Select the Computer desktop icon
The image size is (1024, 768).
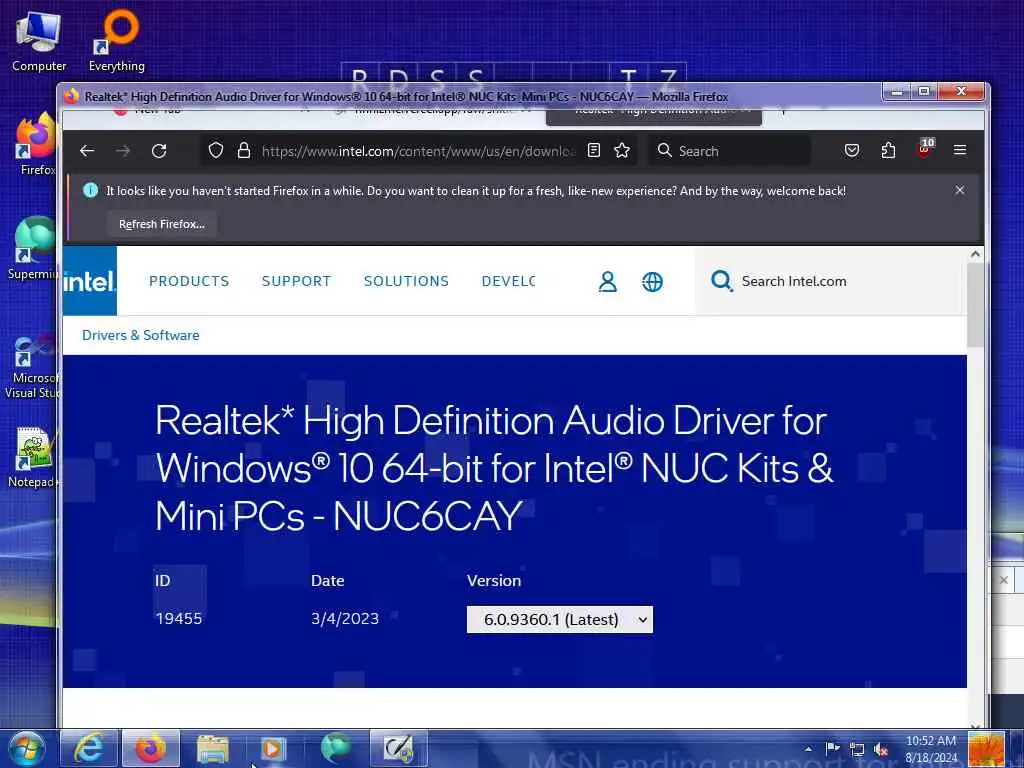coord(39,42)
